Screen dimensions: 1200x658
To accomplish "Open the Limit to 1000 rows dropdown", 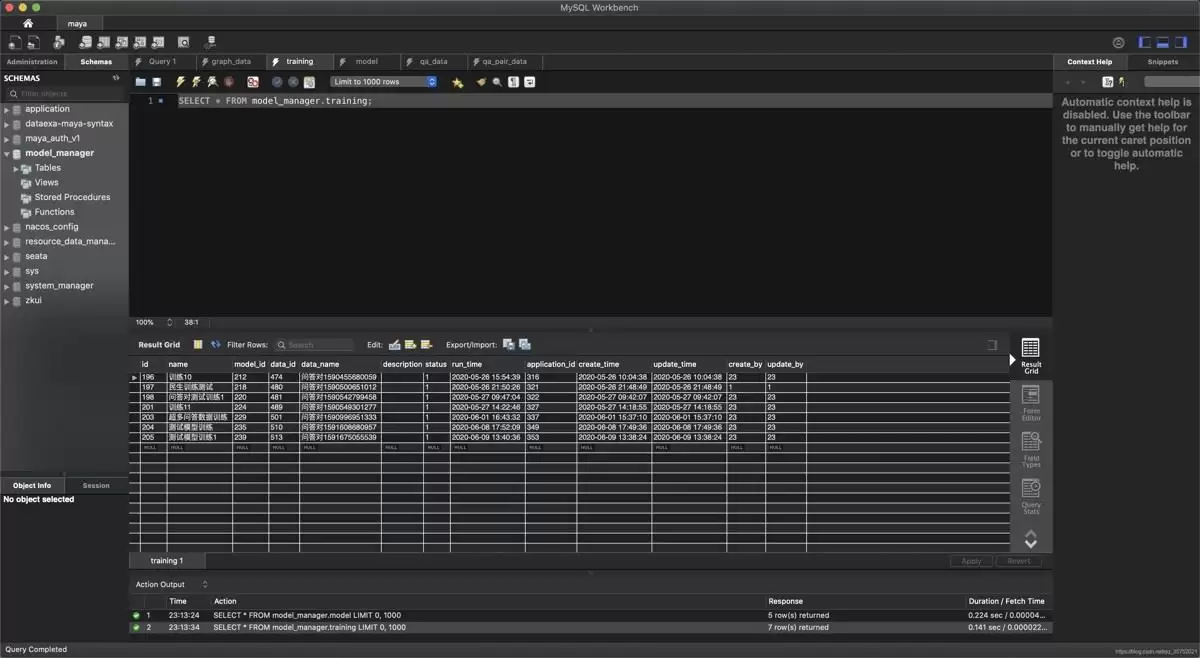I will pyautogui.click(x=384, y=82).
